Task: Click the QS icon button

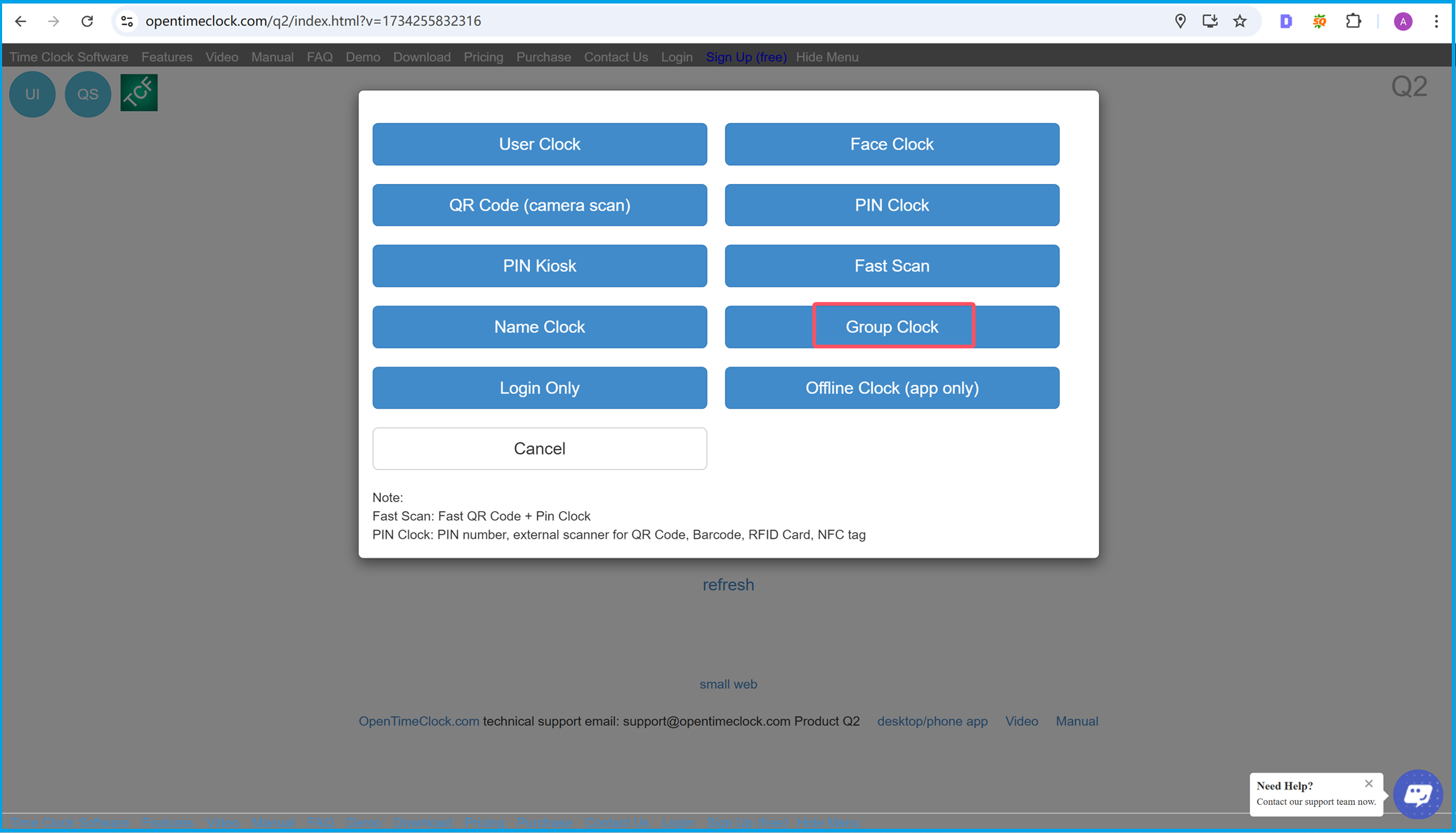Action: [86, 94]
